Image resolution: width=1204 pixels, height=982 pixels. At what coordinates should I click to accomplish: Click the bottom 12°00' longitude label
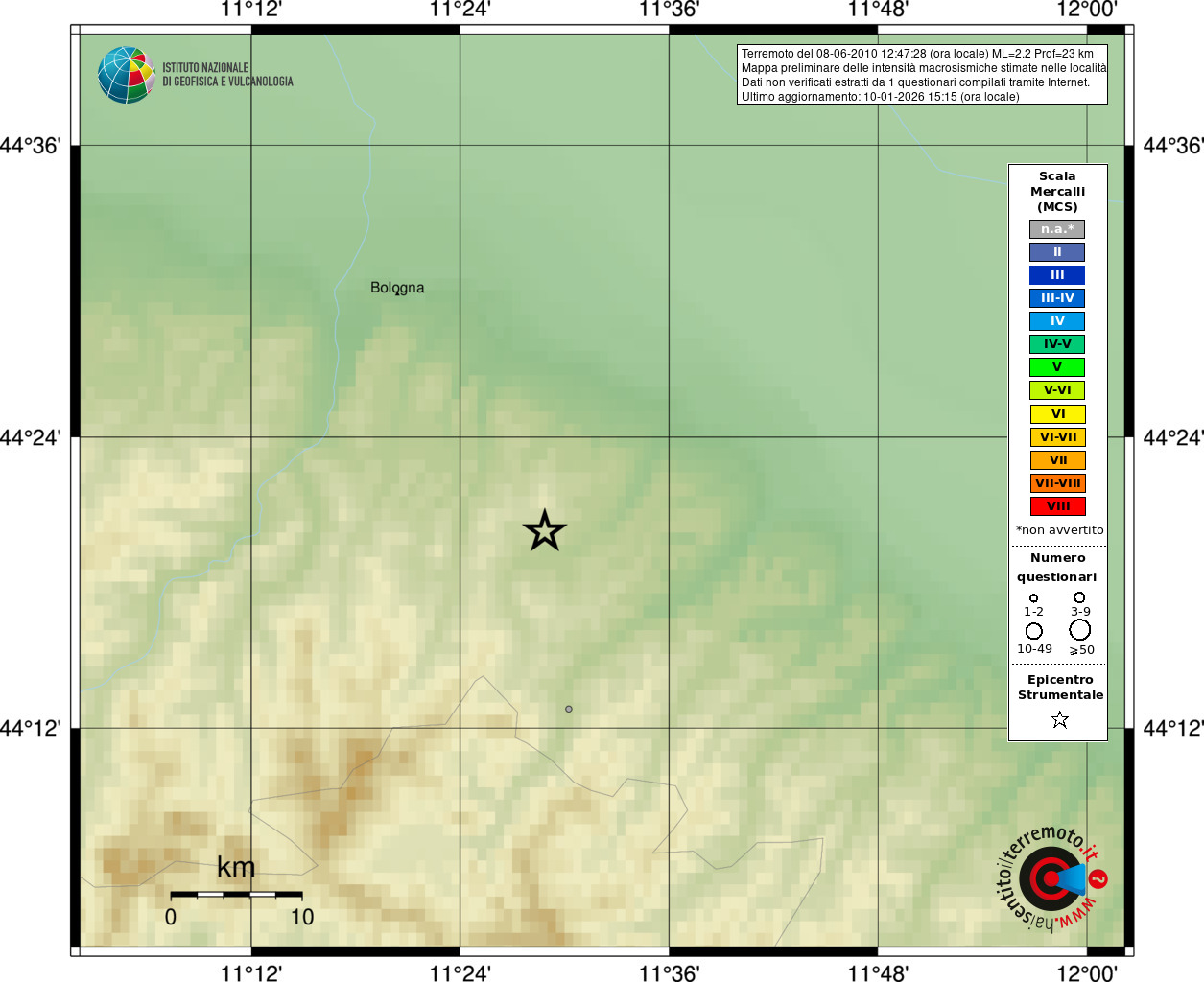(1087, 973)
